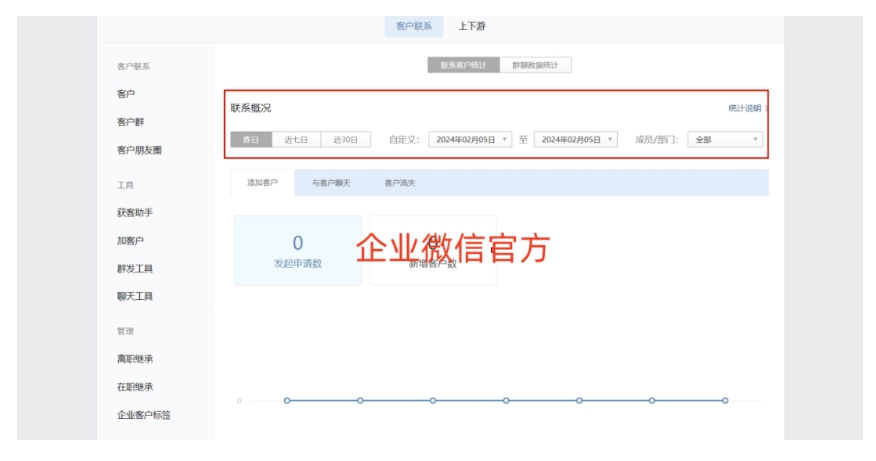Click the 自定义 label
This screenshot has height=461, width=876.
point(404,140)
